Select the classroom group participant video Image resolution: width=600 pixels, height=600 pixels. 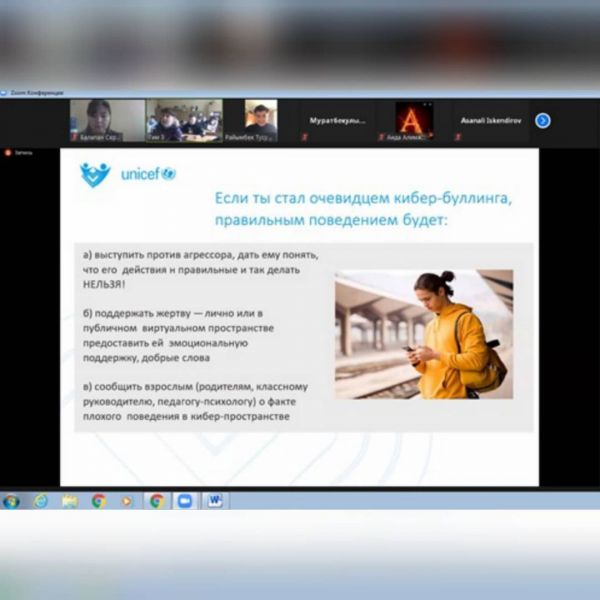[184, 120]
